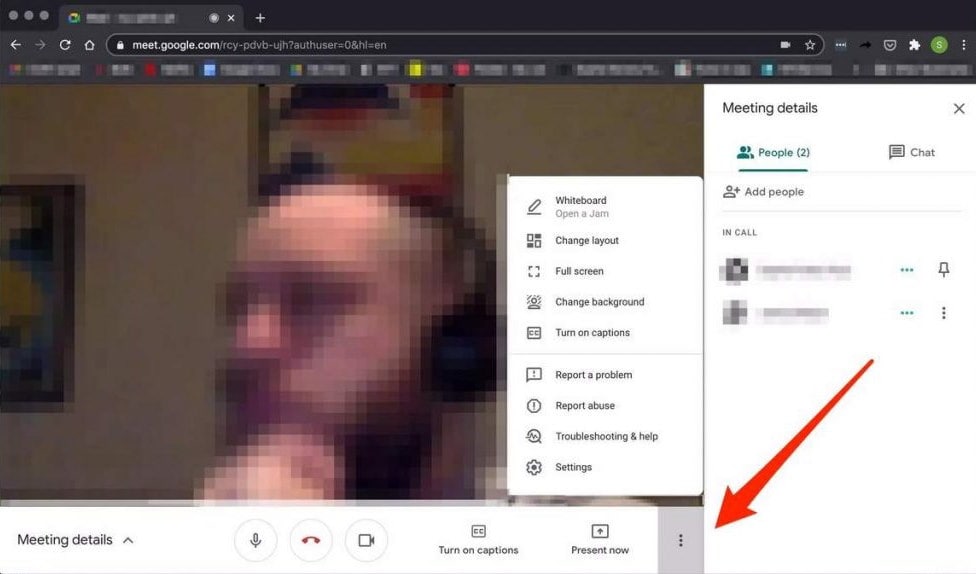
Task: Click Present now button
Action: point(599,540)
